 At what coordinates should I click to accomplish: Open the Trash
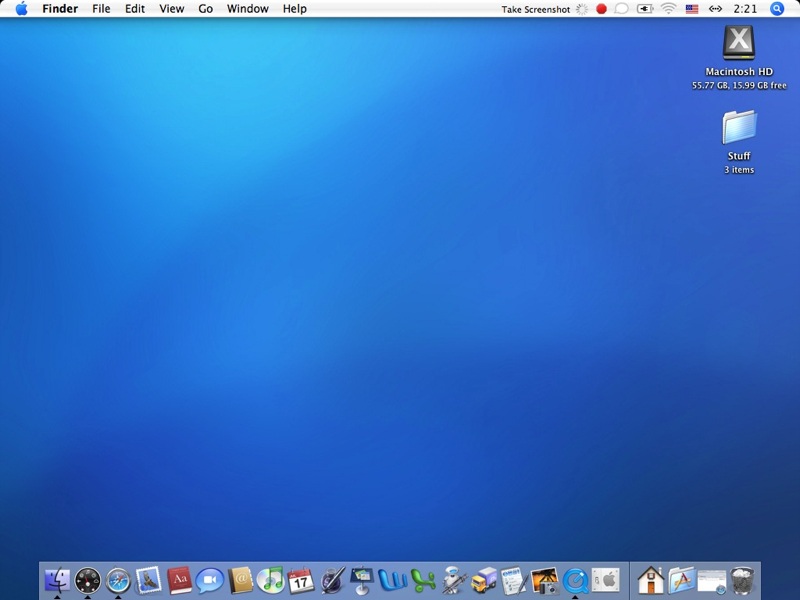click(x=742, y=580)
